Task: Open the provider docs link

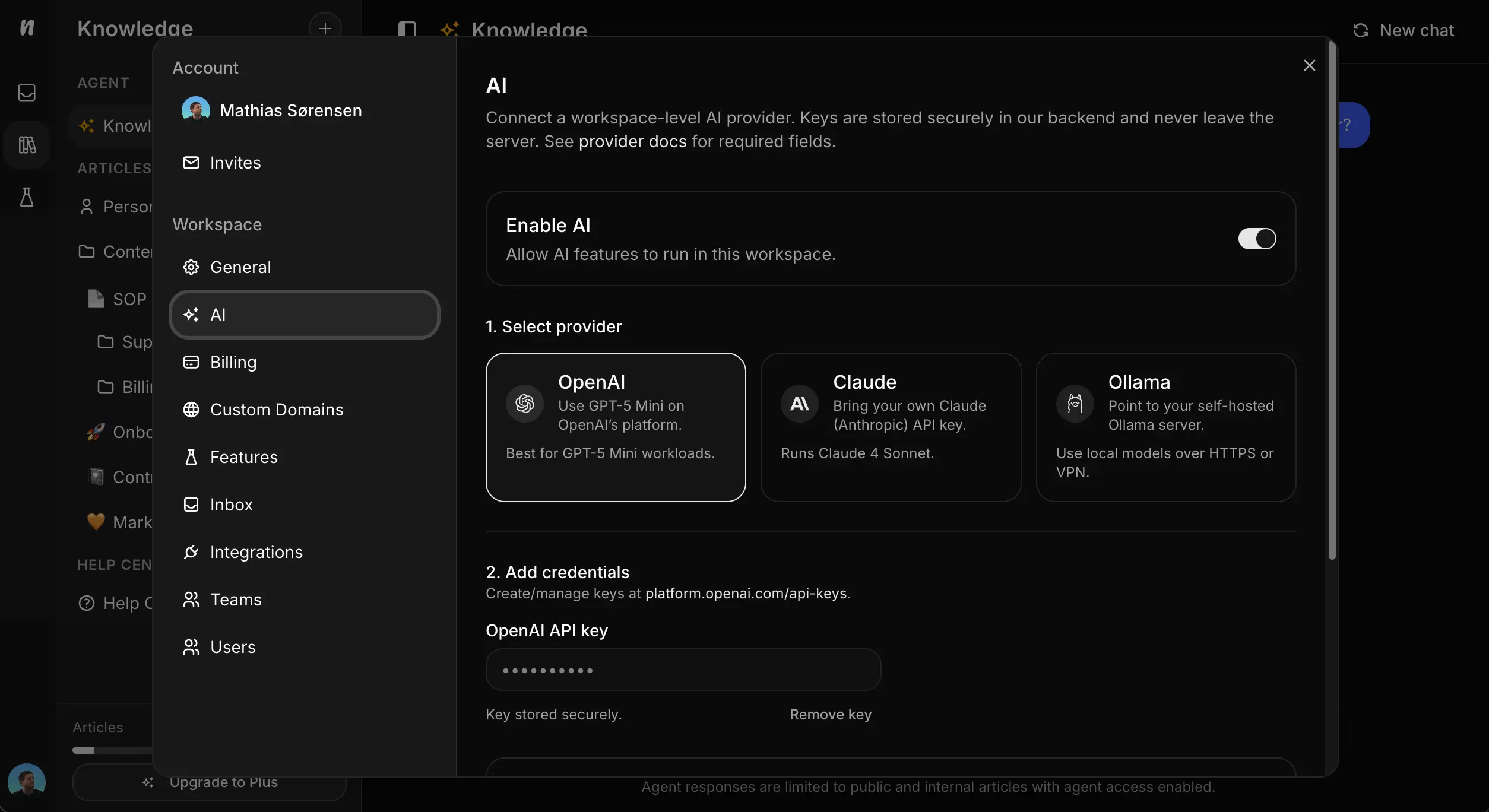Action: [632, 142]
